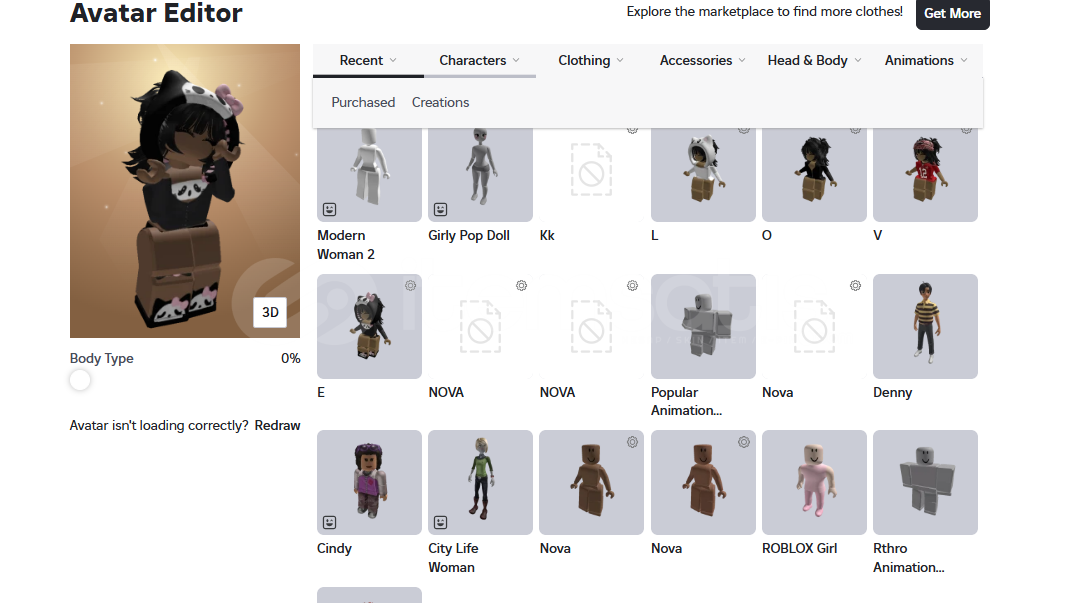This screenshot has height=603, width=1085.
Task: Click the emote face icon on Girly Pop Doll
Action: click(440, 209)
